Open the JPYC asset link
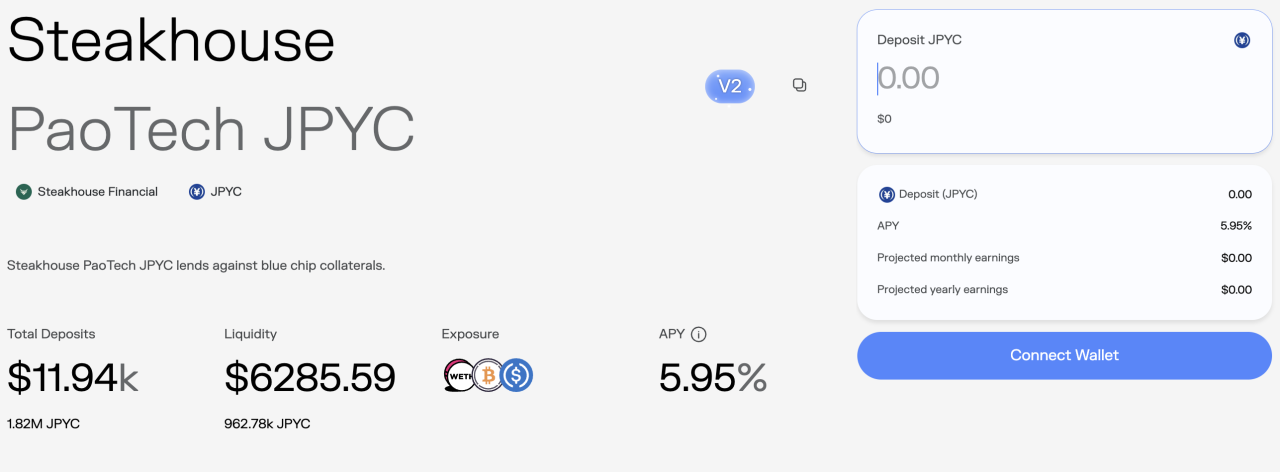Image resolution: width=1280 pixels, height=472 pixels. point(226,192)
